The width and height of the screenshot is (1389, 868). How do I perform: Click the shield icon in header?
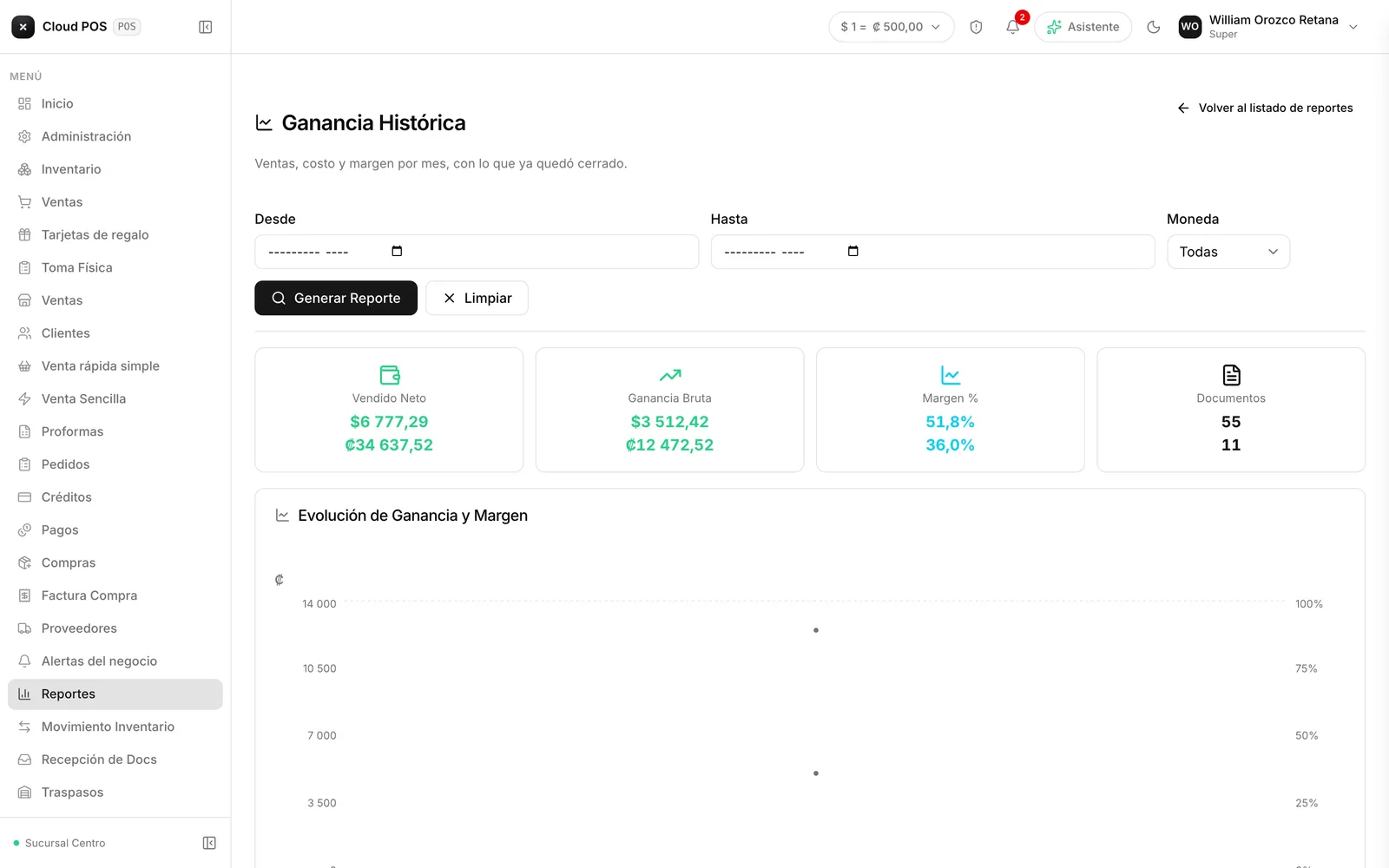click(x=976, y=27)
